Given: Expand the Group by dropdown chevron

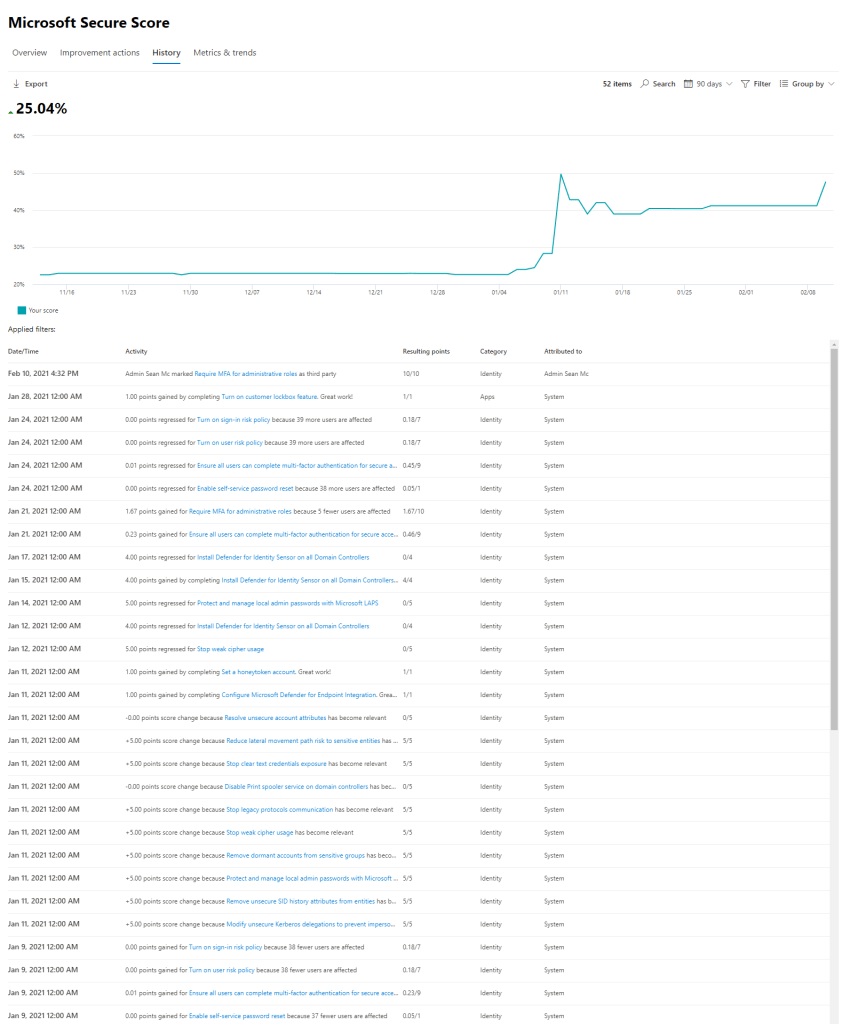Looking at the screenshot, I should click(832, 84).
